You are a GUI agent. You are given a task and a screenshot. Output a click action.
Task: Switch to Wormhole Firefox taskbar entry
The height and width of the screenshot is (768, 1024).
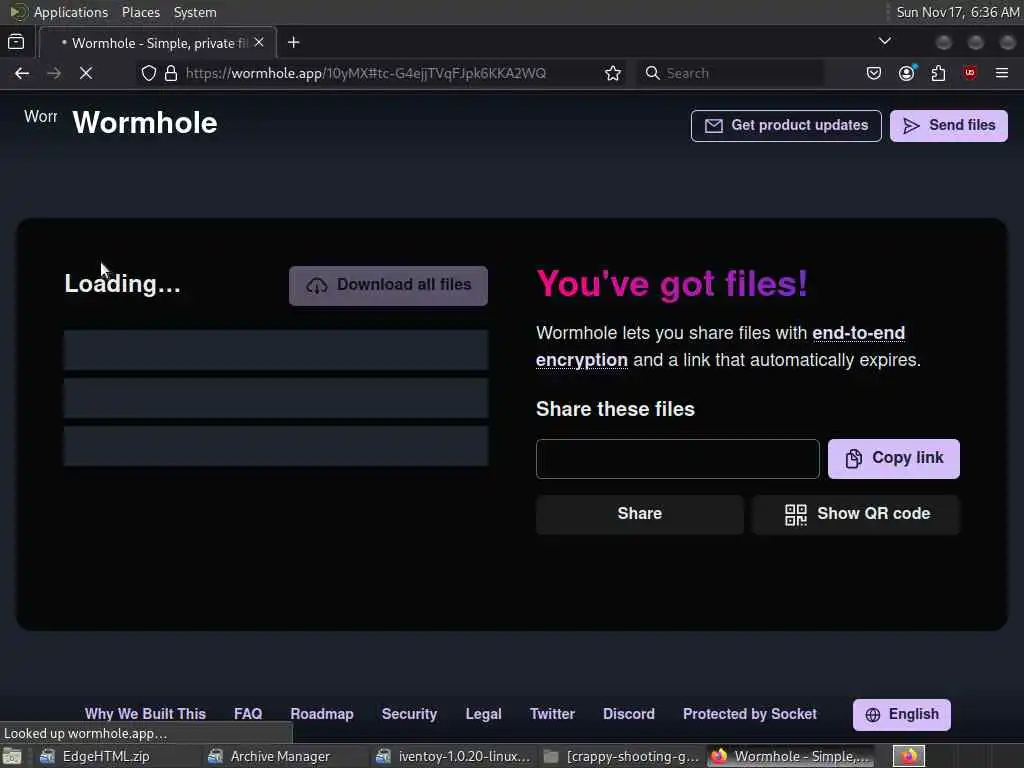791,756
